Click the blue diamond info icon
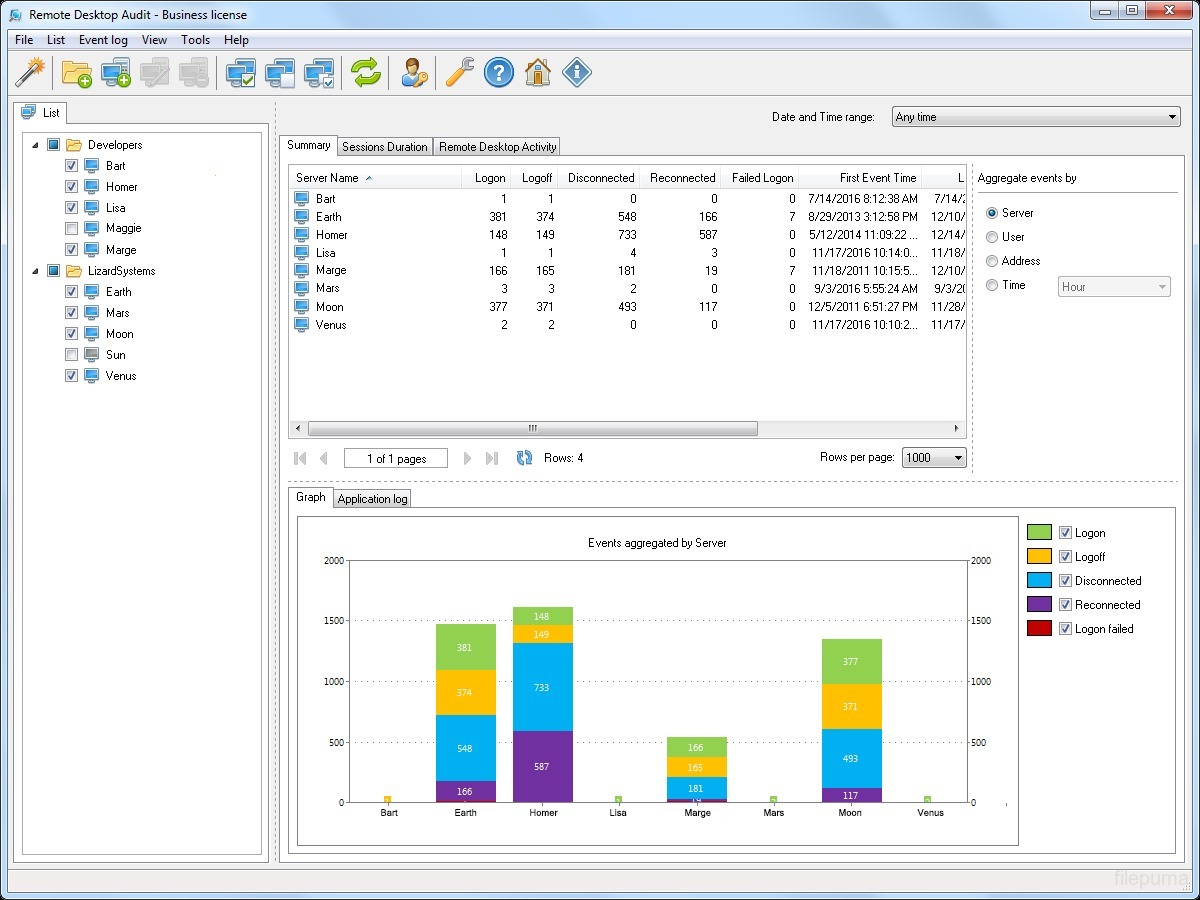Screen dimensions: 1200x900 coord(577,73)
